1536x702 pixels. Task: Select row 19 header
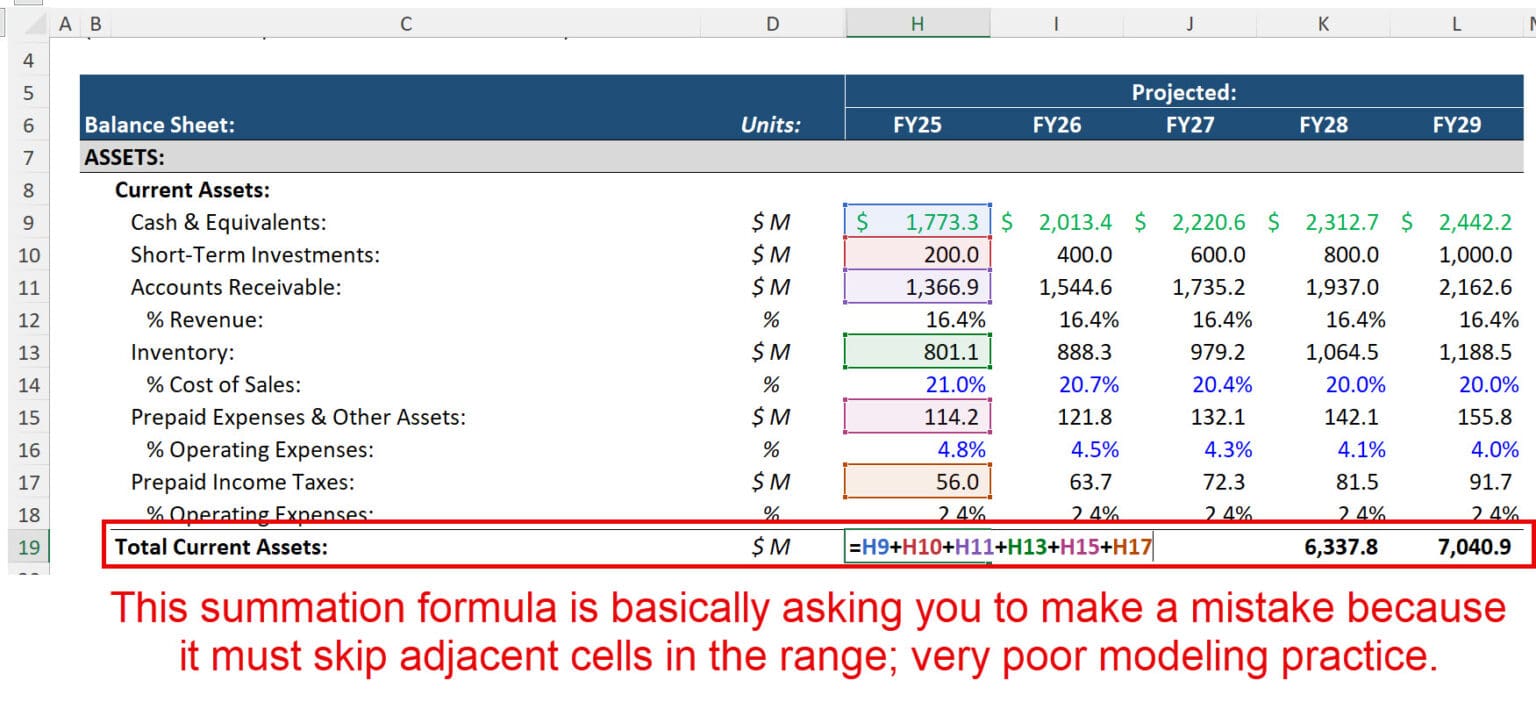click(30, 547)
